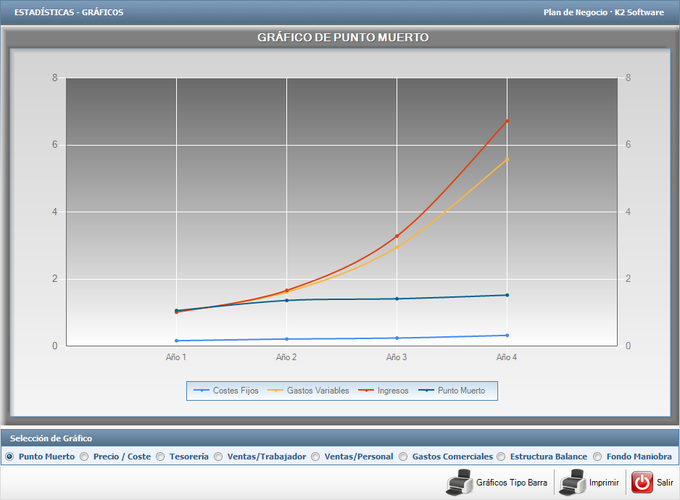
Task: Click the GRÁFICO DE PUNTO MUERTO title
Action: [343, 37]
